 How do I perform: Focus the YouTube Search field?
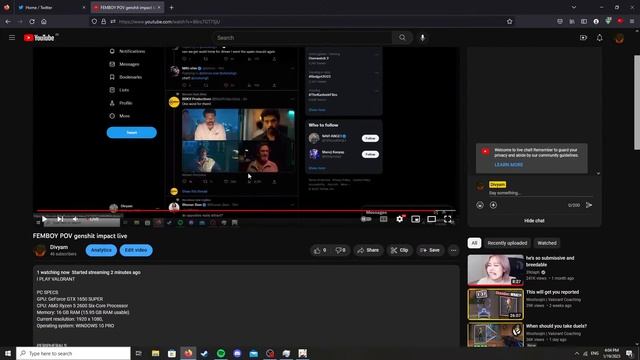coord(302,38)
